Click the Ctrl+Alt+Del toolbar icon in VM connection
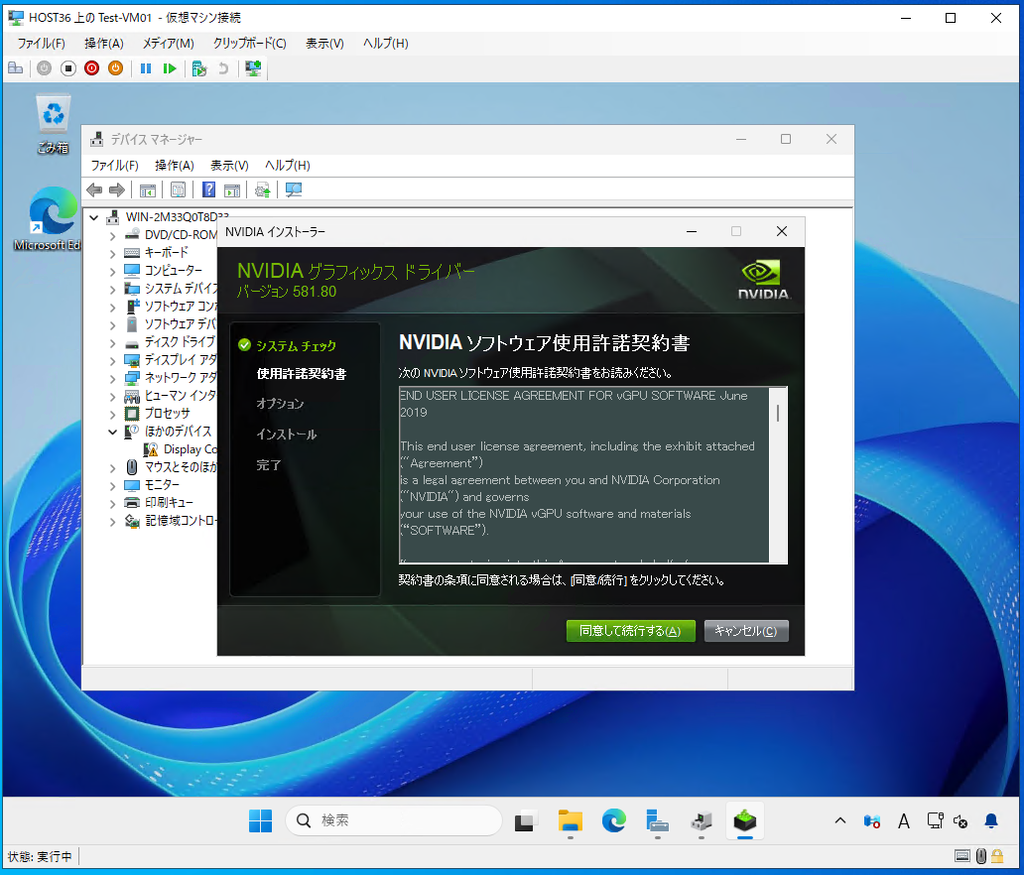The width and height of the screenshot is (1024, 875). (x=16, y=68)
